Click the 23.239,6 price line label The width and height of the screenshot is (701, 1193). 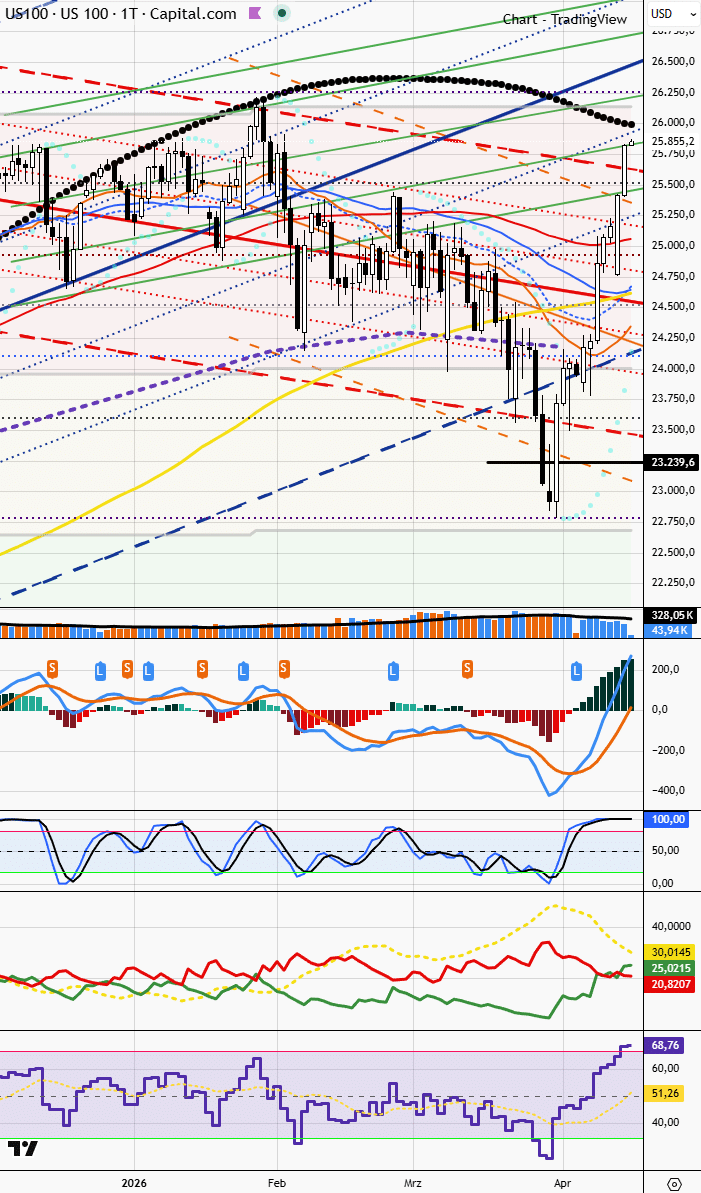[x=671, y=462]
